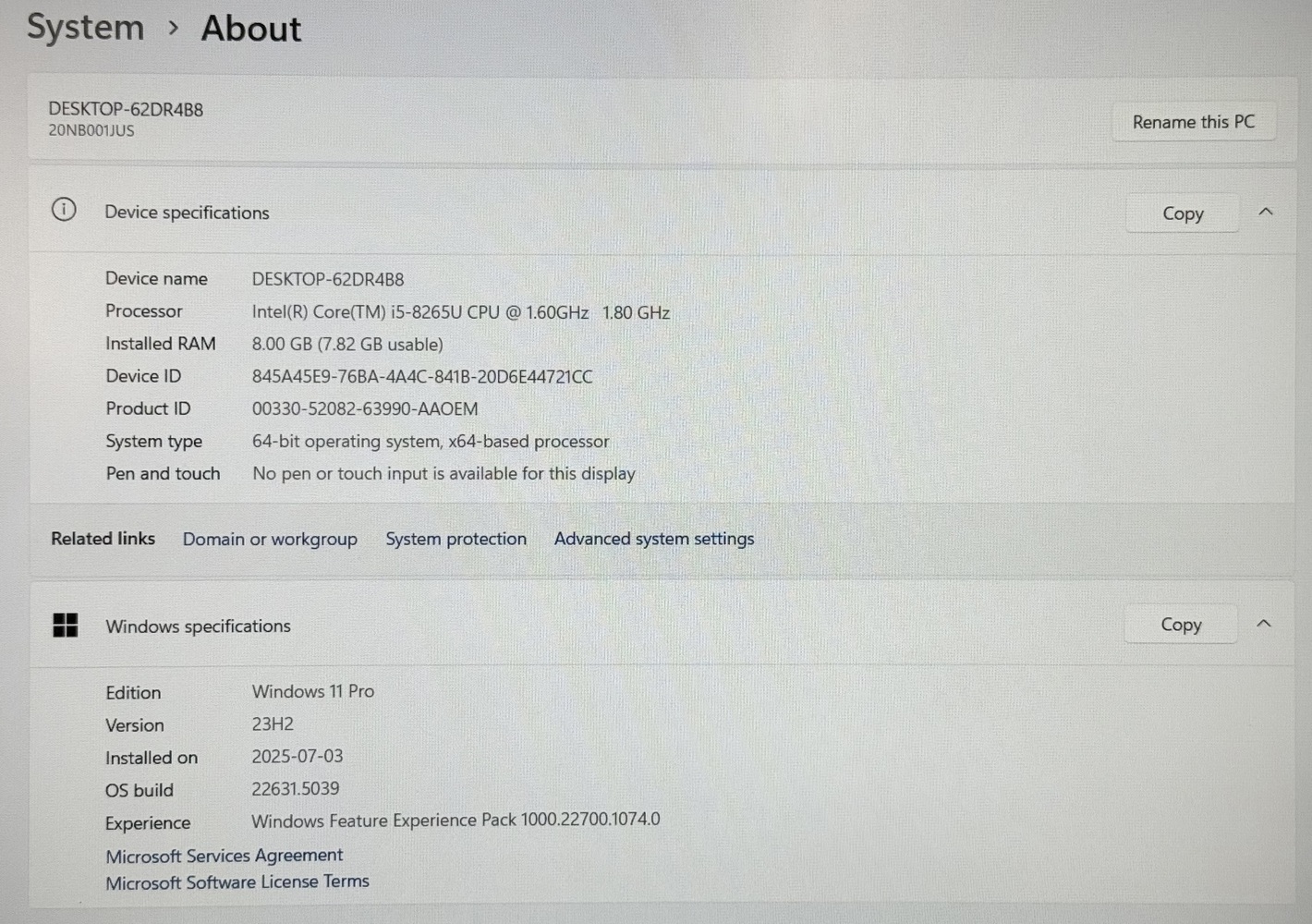
Task: Collapse the Device specifications section
Action: pos(1266,213)
